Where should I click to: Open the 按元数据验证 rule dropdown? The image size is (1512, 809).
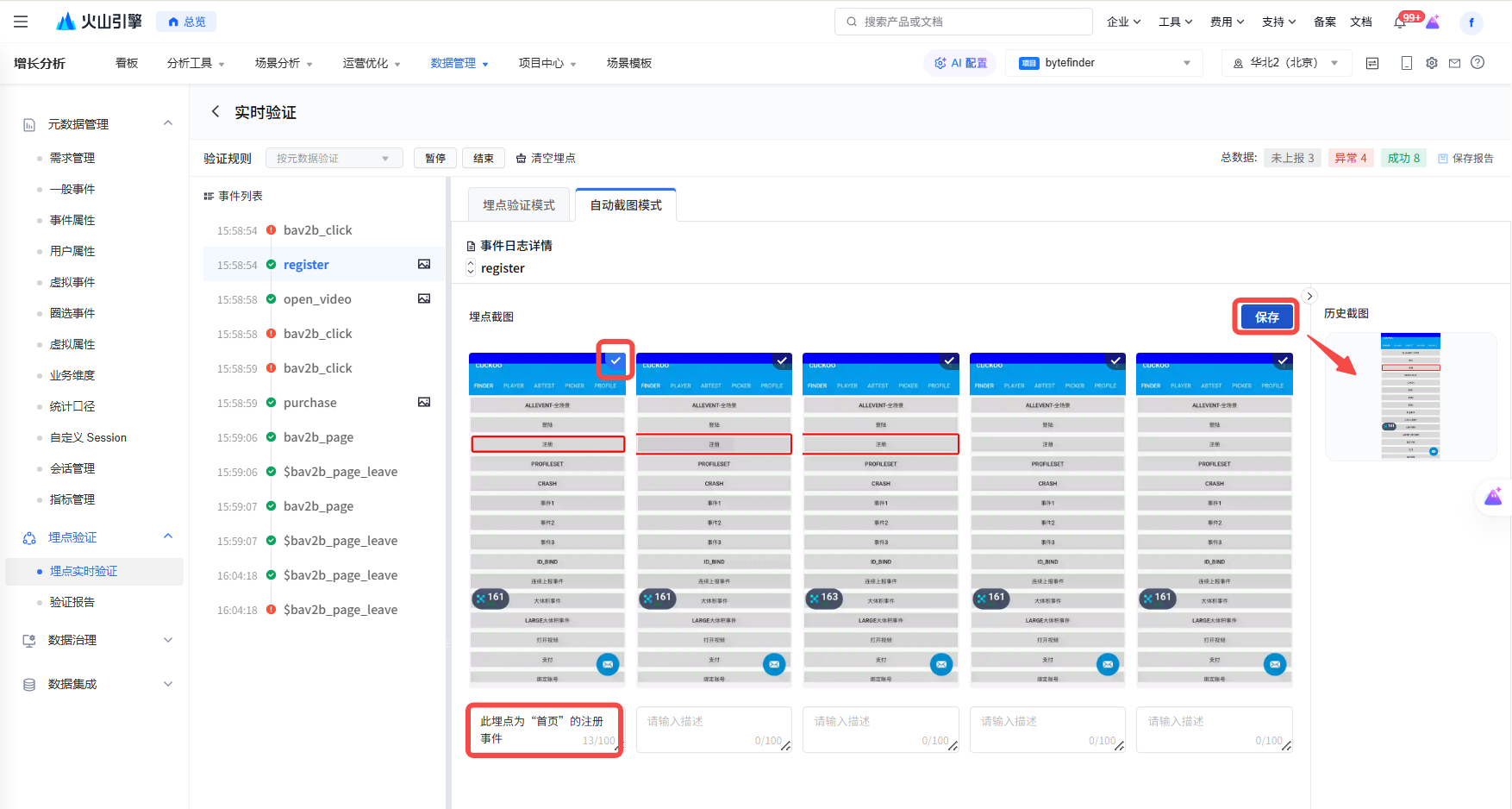point(334,159)
